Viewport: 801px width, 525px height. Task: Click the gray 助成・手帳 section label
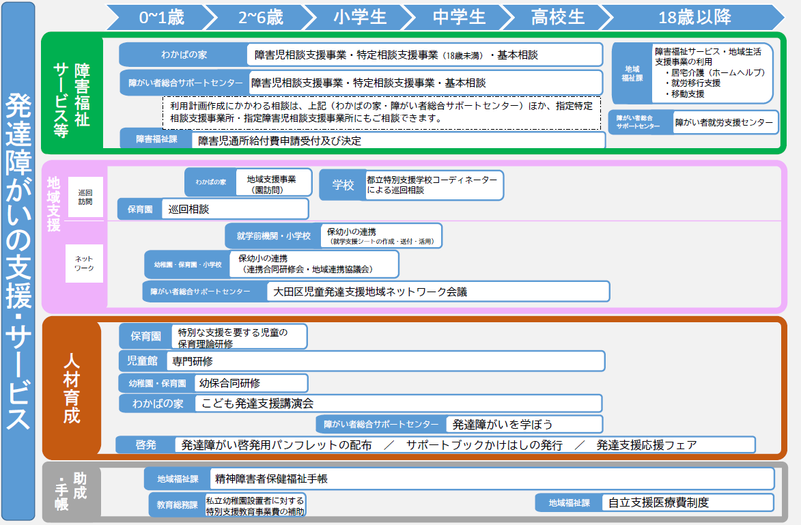71,491
